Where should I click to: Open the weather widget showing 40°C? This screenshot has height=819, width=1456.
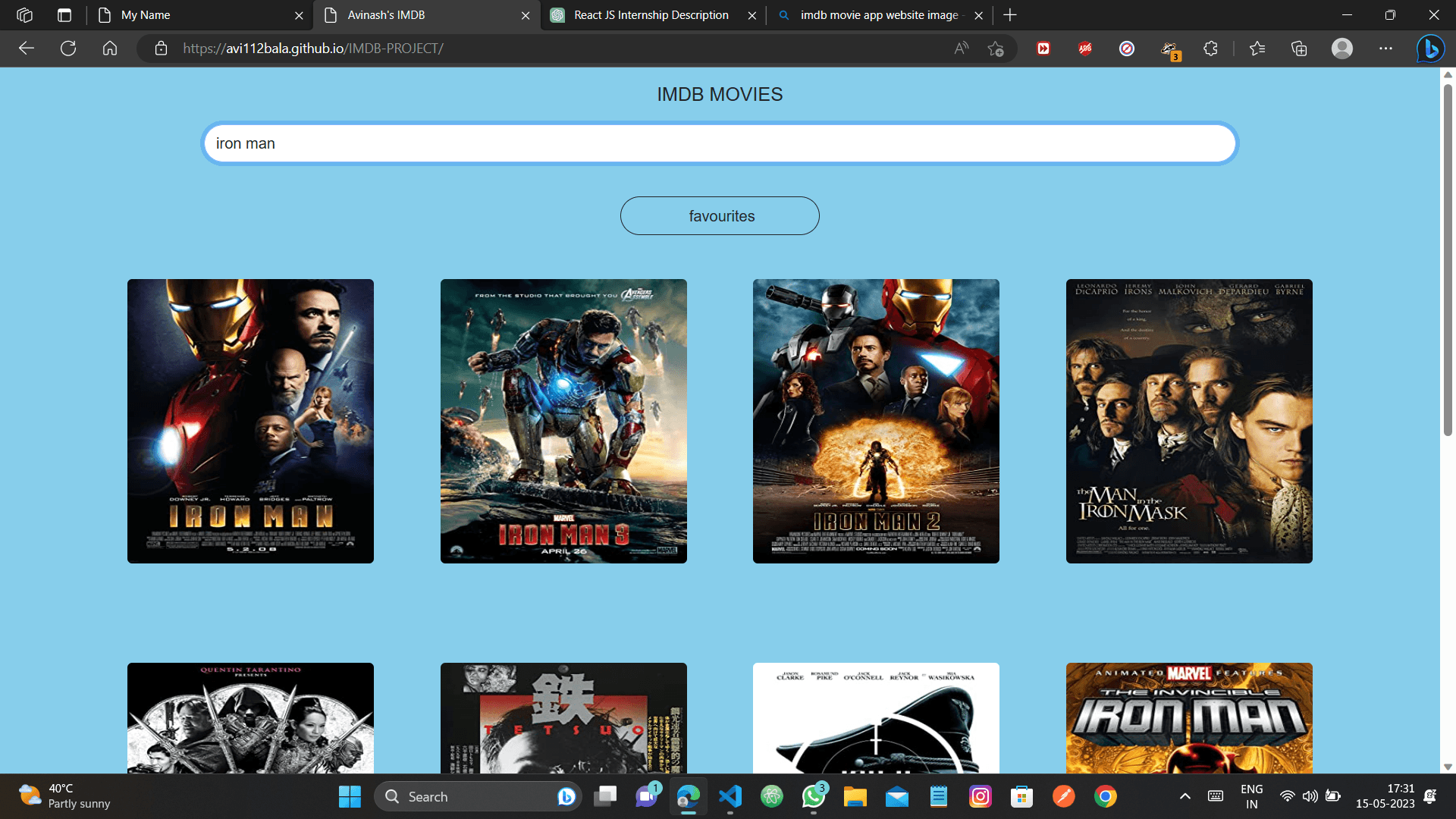(x=64, y=796)
